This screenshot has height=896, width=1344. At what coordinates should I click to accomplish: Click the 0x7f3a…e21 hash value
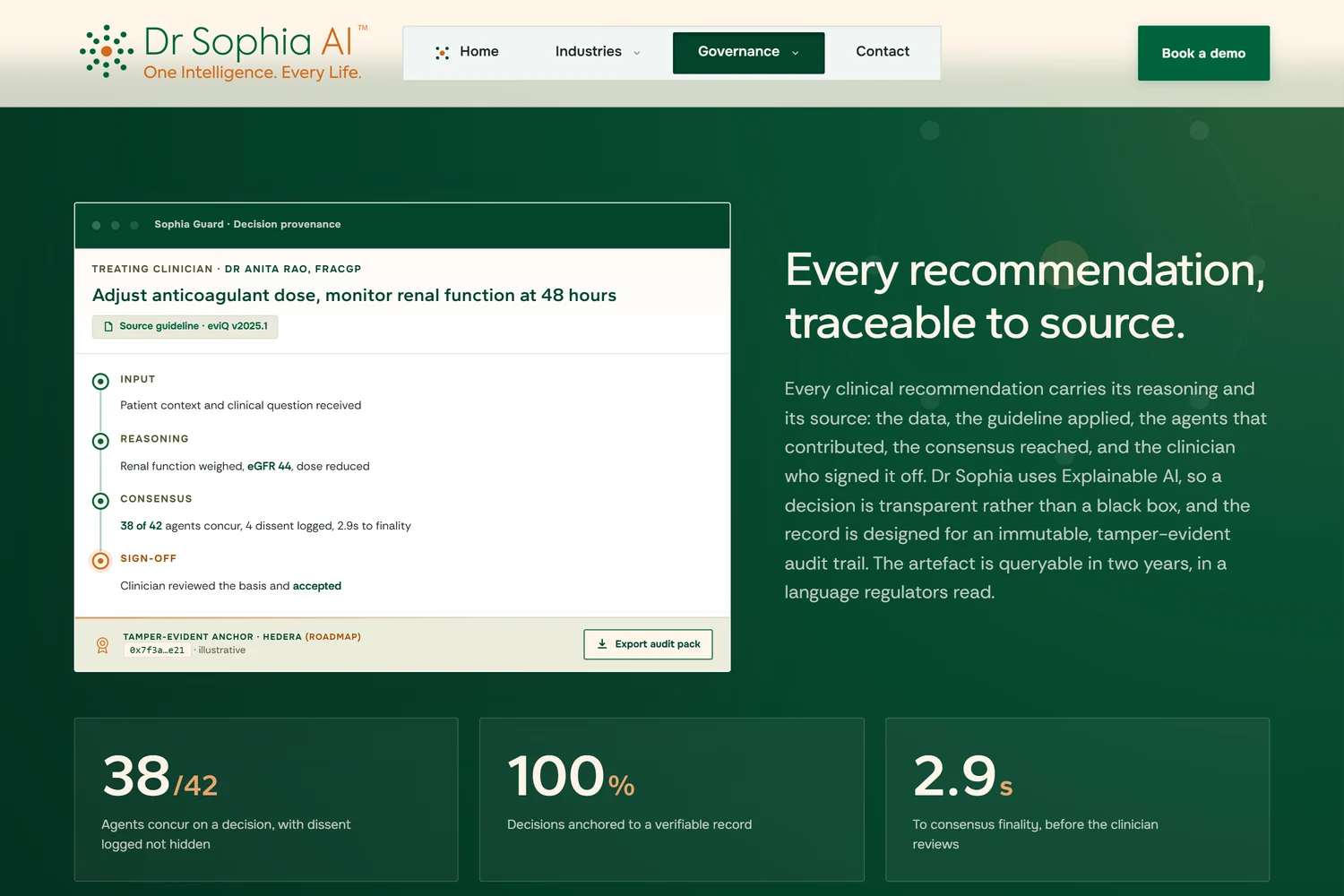(157, 650)
